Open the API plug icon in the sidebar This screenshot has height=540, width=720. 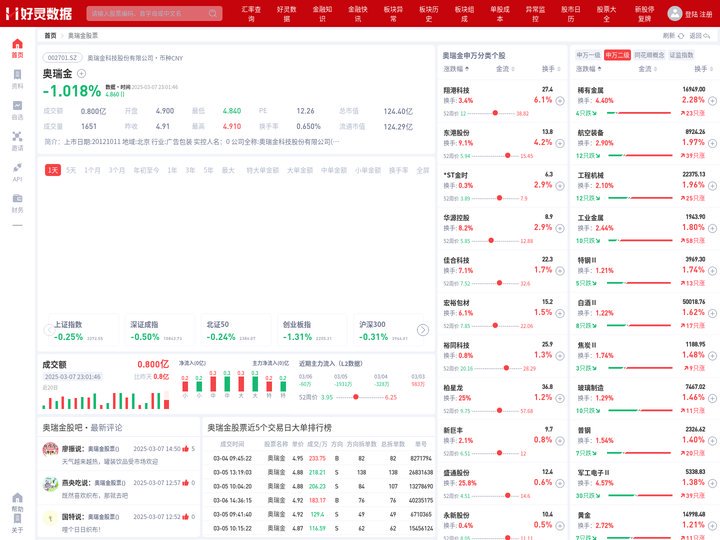(x=17, y=168)
